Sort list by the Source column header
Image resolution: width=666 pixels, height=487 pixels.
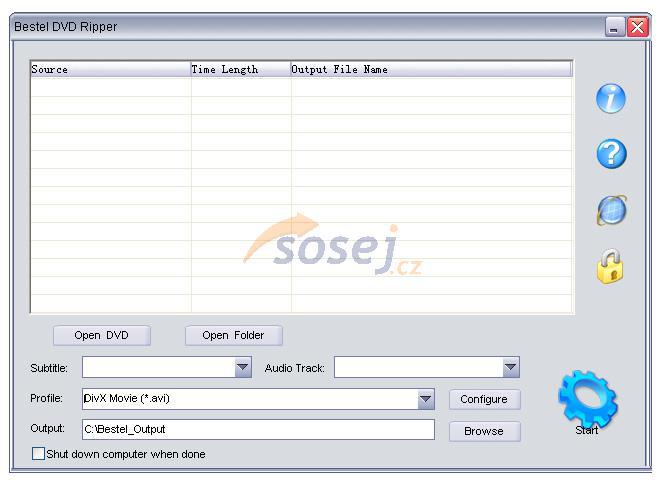coord(110,69)
